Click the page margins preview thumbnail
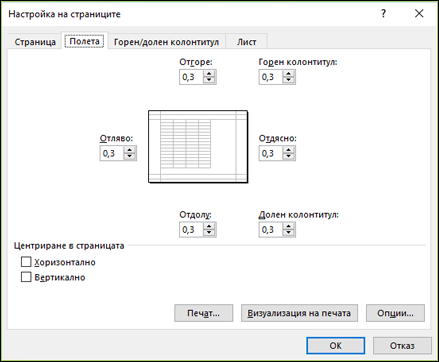The width and height of the screenshot is (439, 362). (198, 147)
